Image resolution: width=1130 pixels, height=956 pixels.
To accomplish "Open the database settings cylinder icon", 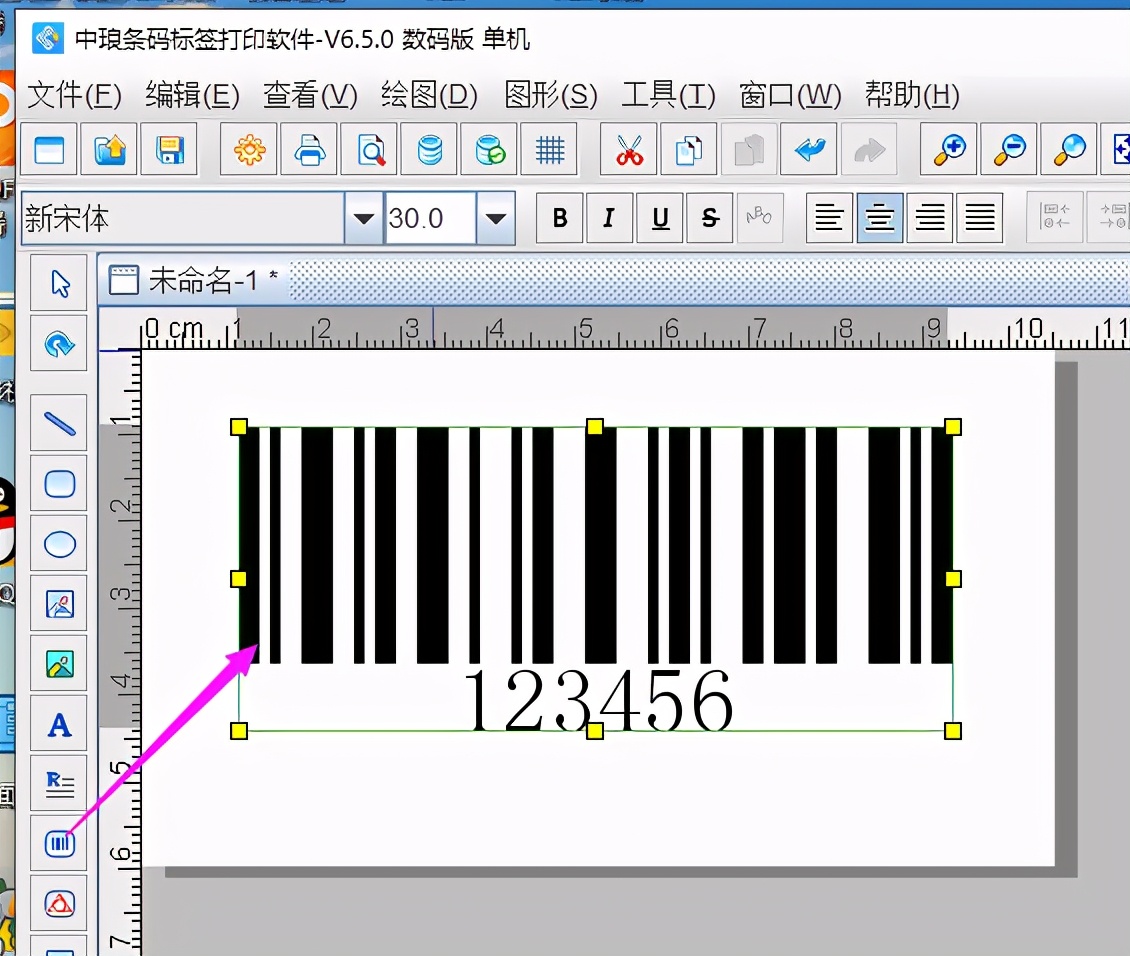I will point(429,149).
